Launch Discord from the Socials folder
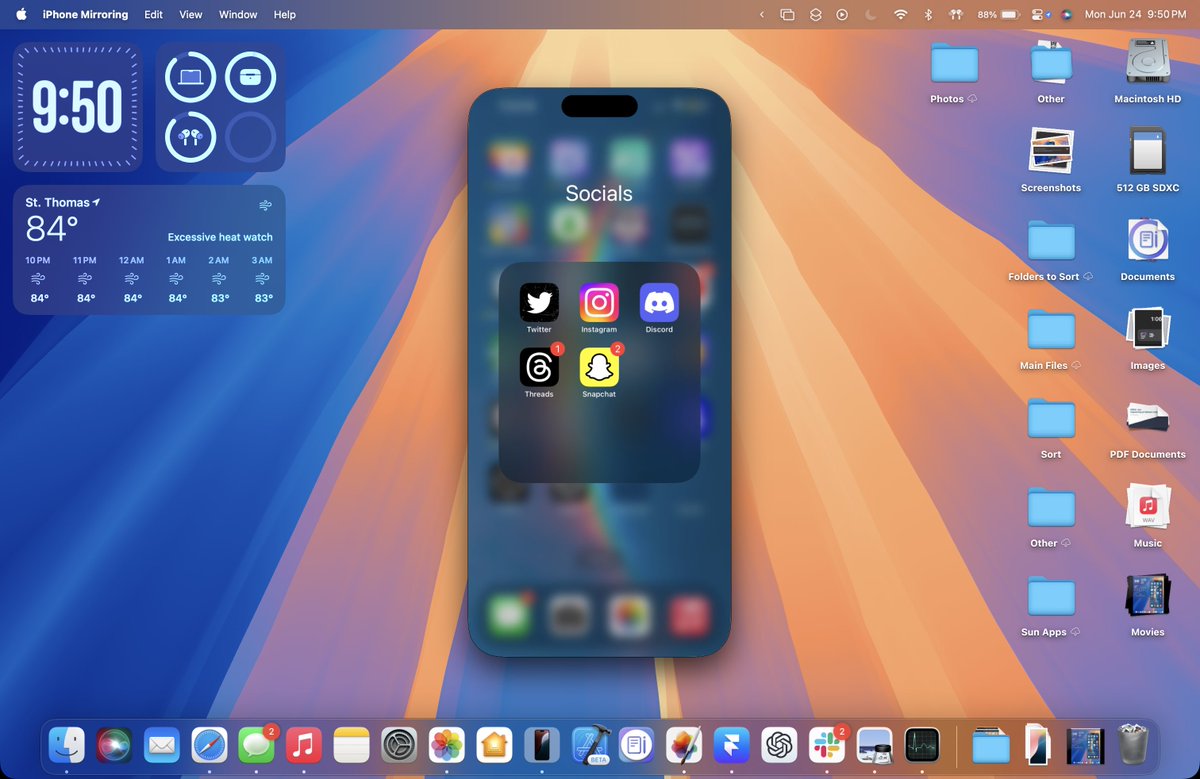 pyautogui.click(x=659, y=302)
